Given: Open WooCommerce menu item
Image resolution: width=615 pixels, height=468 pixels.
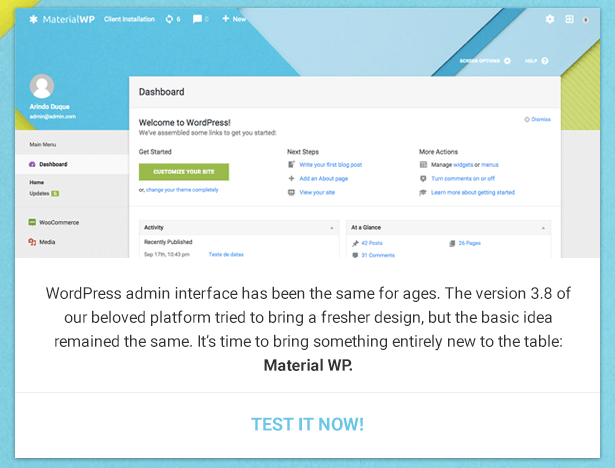Looking at the screenshot, I should coord(59,222).
